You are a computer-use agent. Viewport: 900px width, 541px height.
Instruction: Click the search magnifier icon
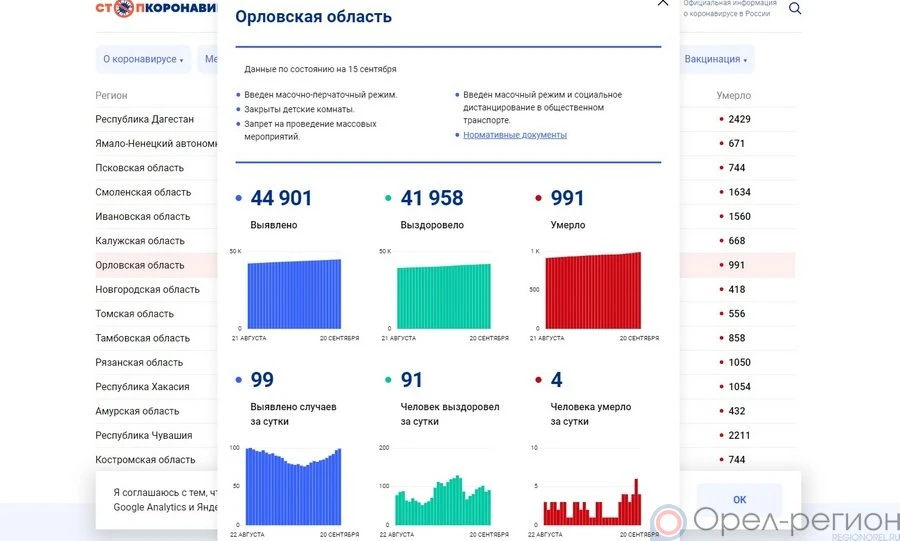[x=795, y=9]
